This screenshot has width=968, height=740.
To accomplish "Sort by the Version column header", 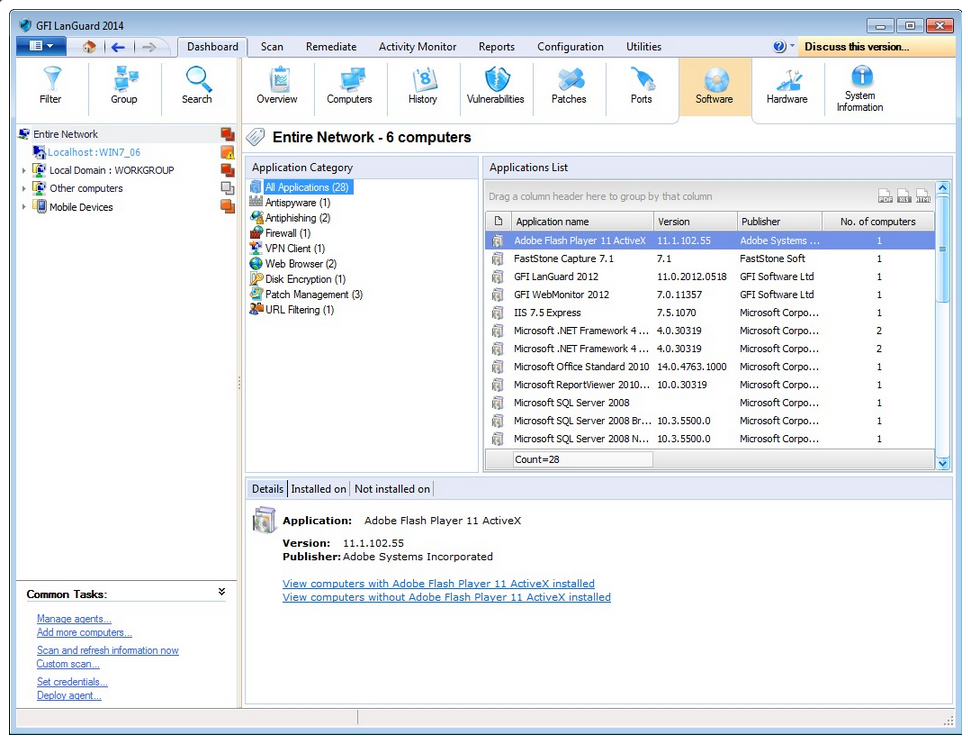I will tap(695, 222).
